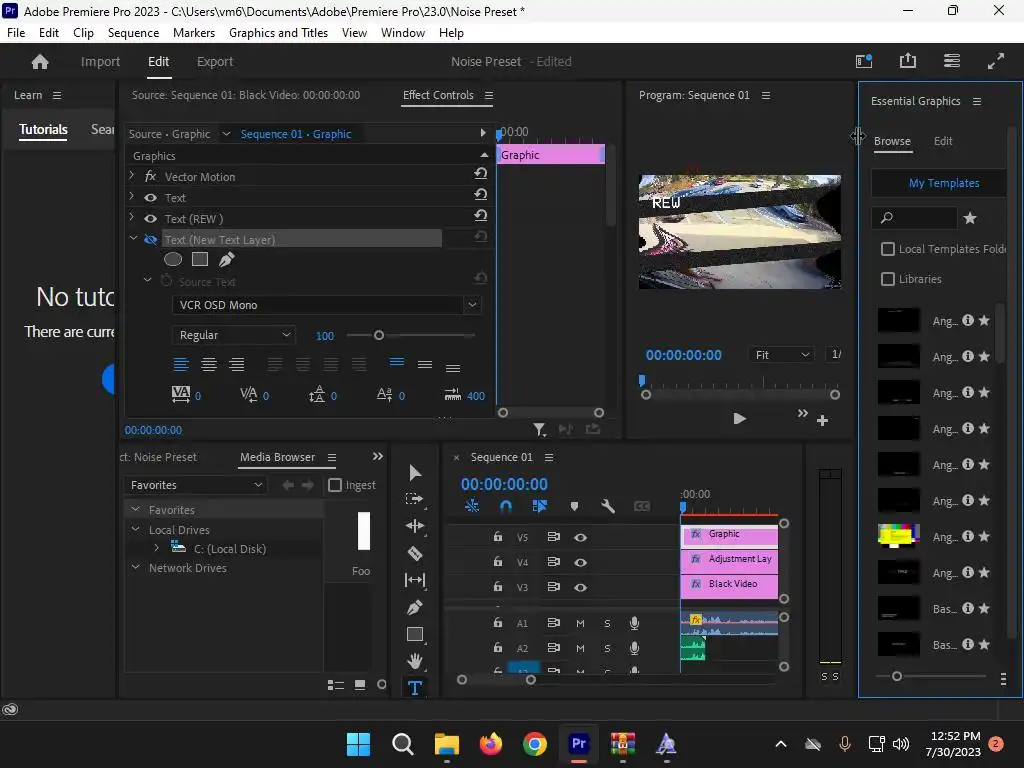
Task: Select the Slip tool
Action: click(x=415, y=580)
